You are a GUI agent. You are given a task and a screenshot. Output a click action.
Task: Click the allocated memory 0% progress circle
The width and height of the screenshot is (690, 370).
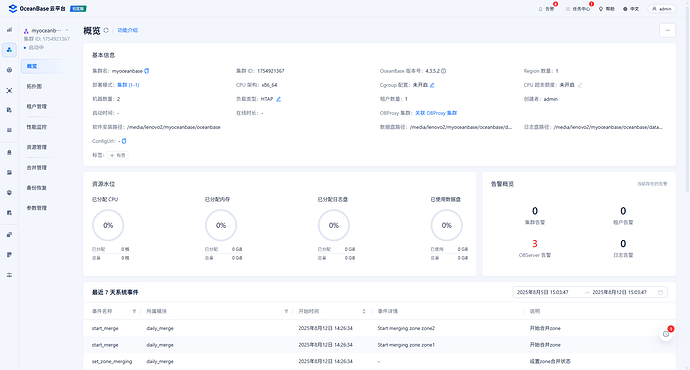[221, 225]
